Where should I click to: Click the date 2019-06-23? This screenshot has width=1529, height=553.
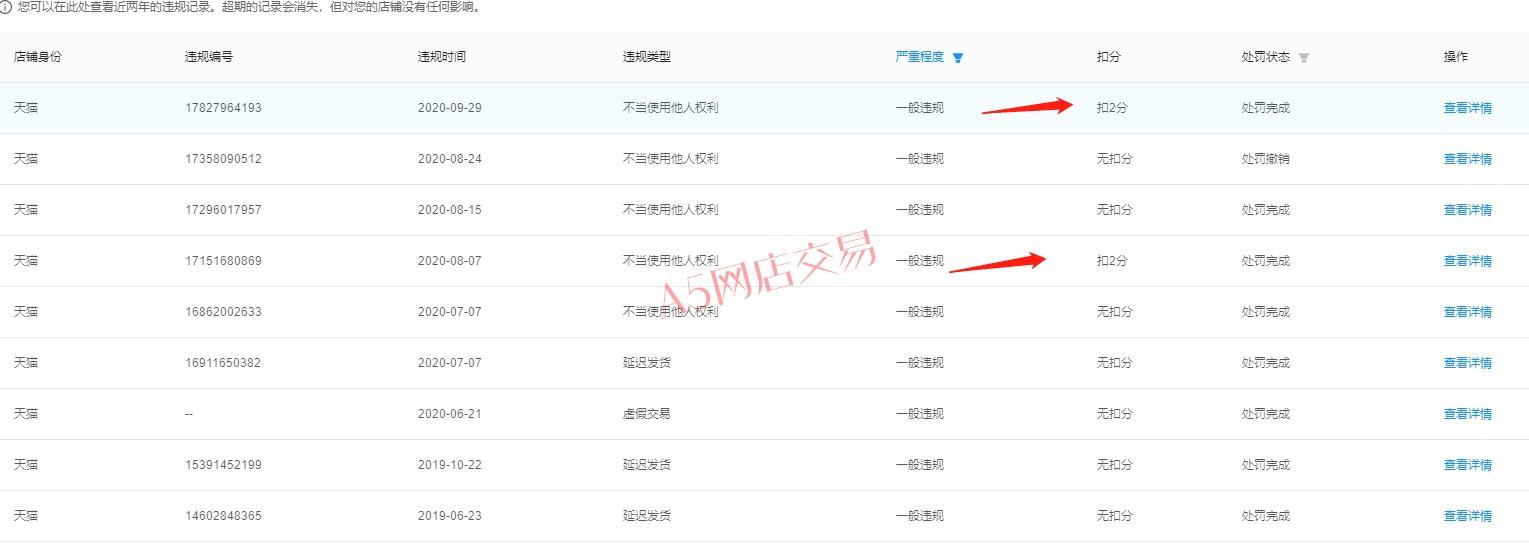coord(450,516)
